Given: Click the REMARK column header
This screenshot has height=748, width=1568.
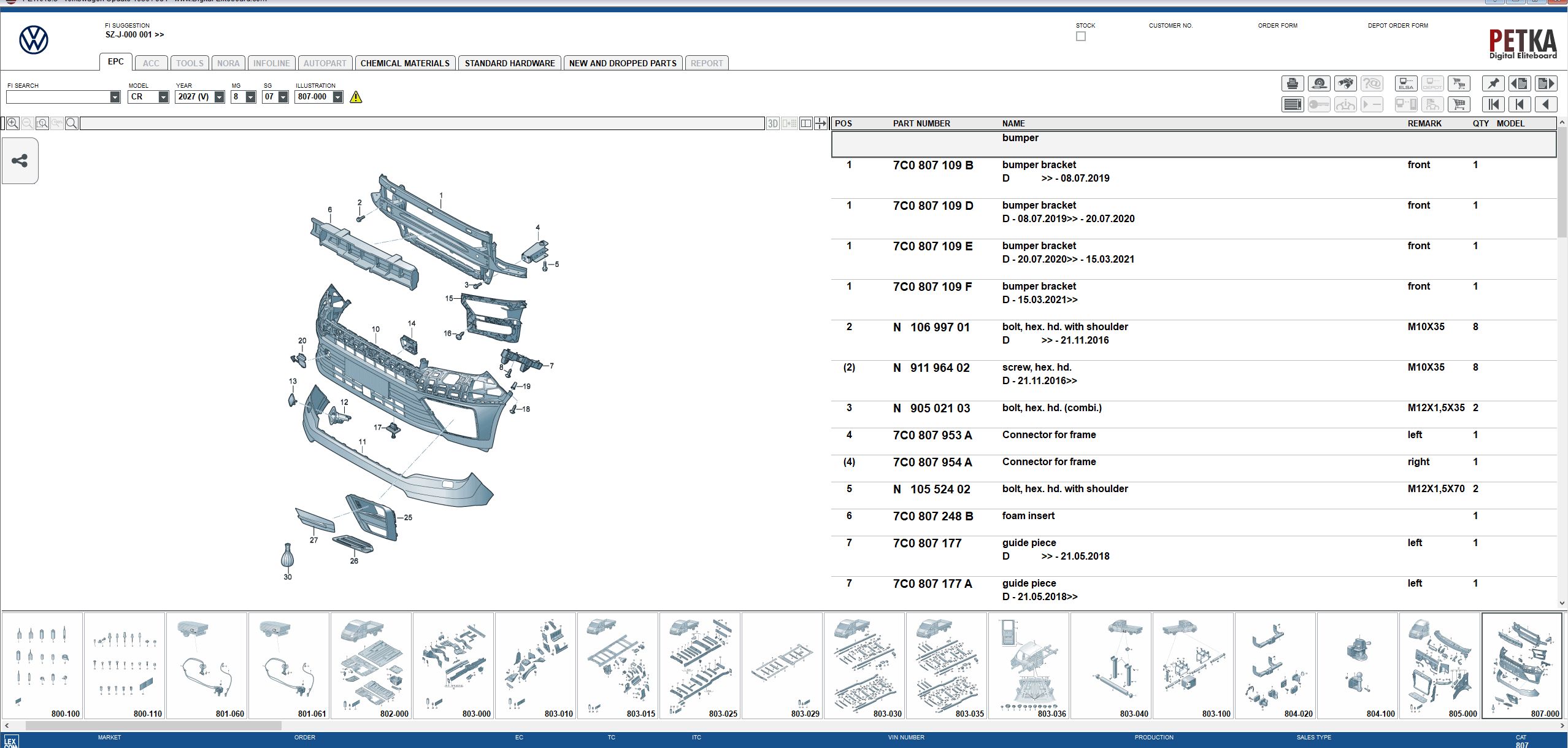Looking at the screenshot, I should [x=1424, y=123].
